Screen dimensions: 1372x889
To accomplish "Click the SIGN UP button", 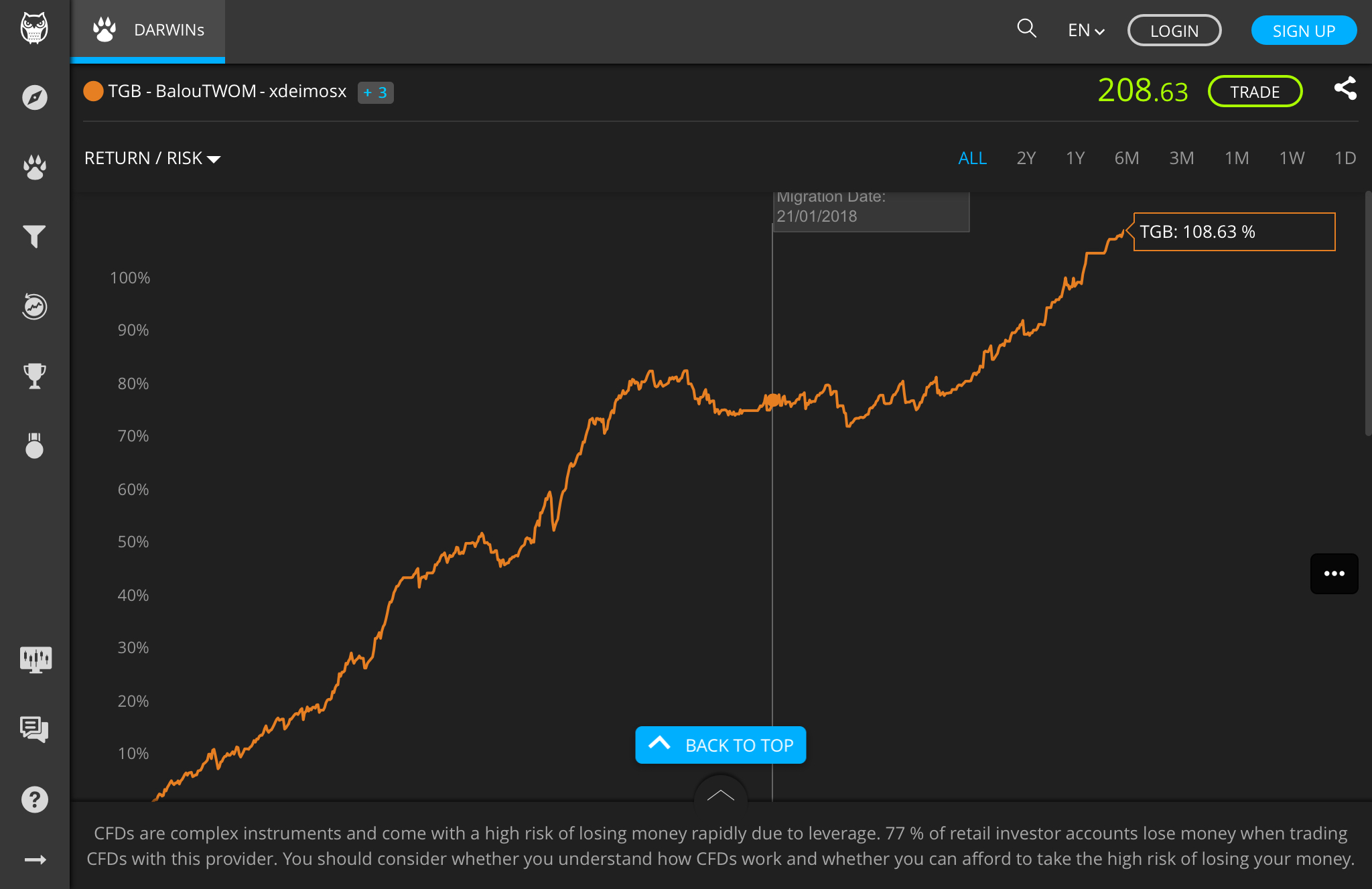I will click(x=1304, y=31).
